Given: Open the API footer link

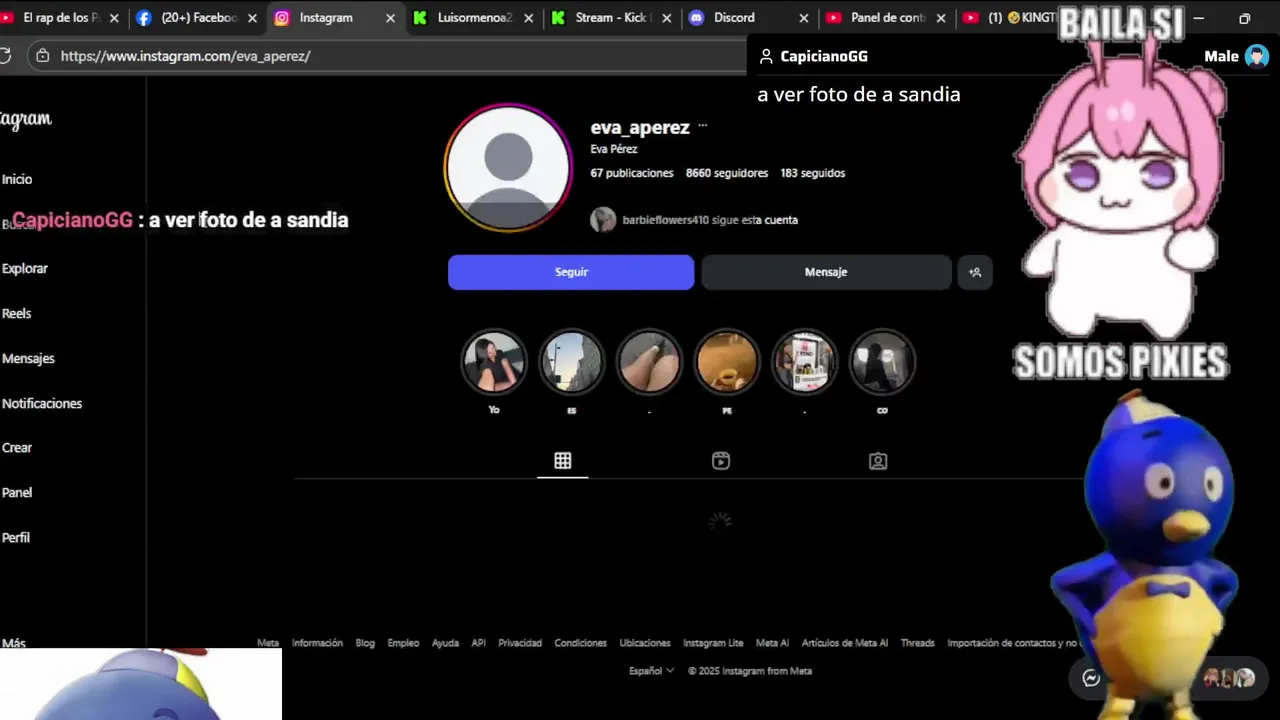Looking at the screenshot, I should coord(478,643).
